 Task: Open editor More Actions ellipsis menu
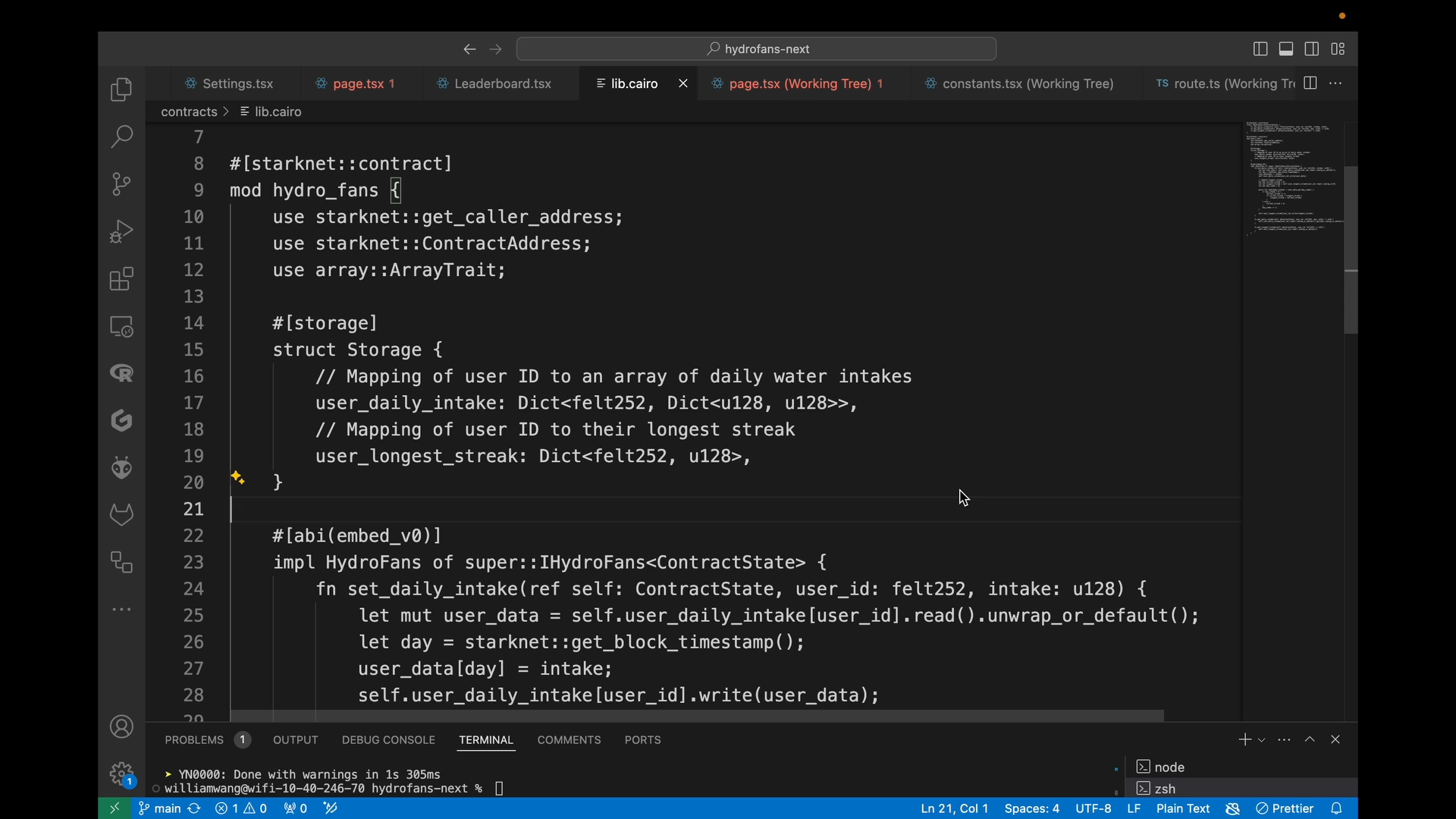[x=1336, y=83]
